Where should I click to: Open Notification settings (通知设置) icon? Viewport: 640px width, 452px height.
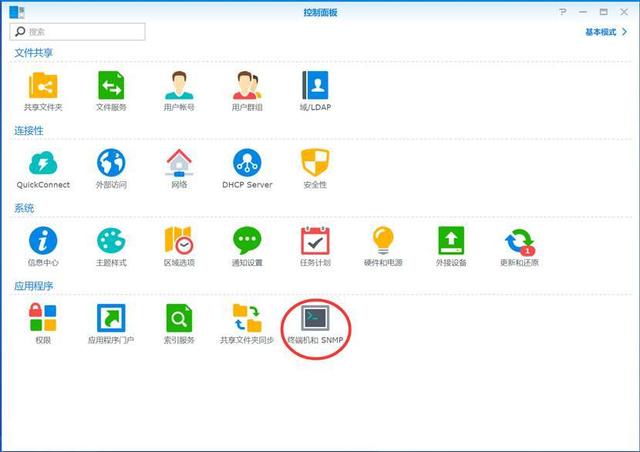(247, 240)
